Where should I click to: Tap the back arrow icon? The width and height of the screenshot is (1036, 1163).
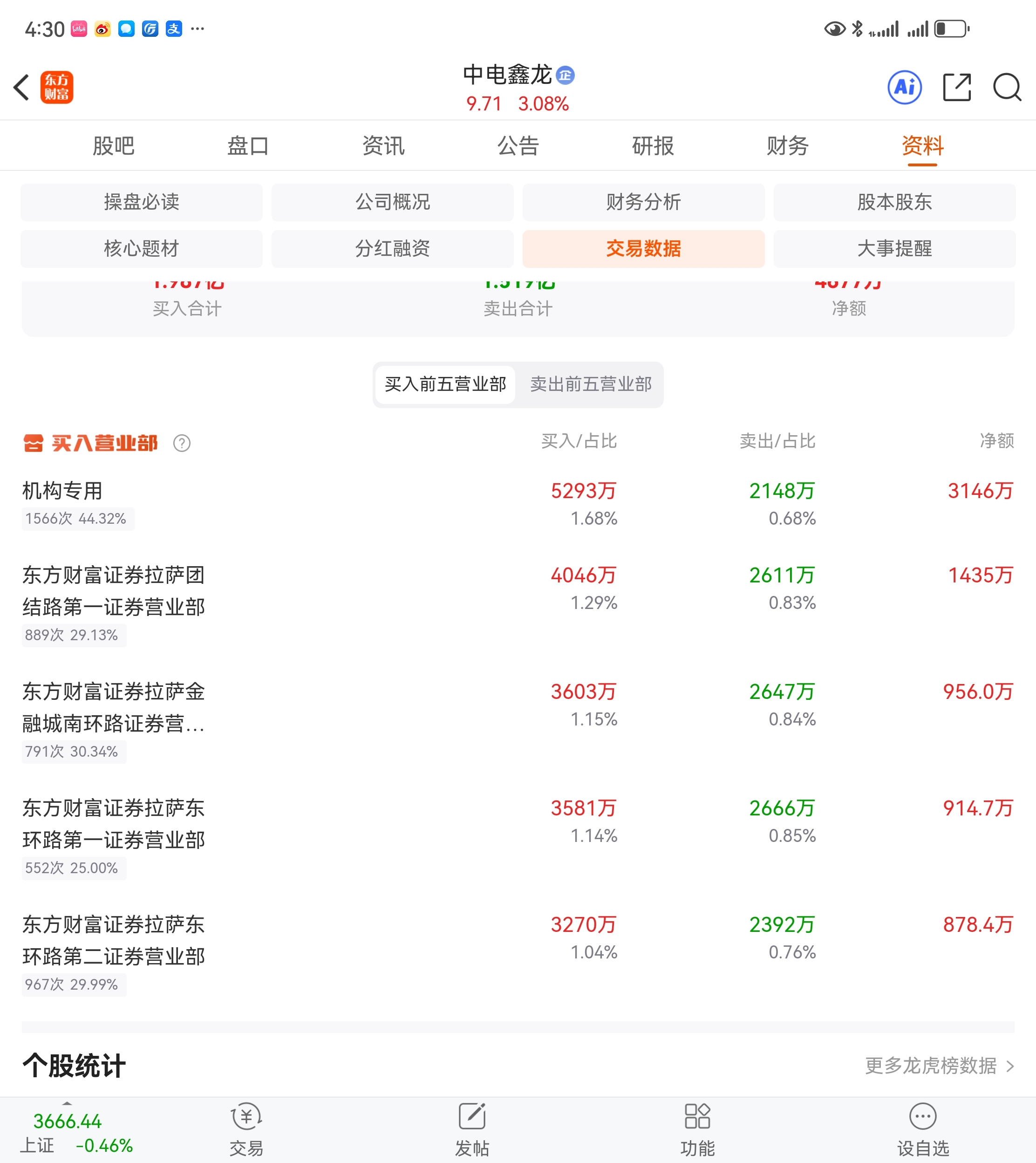pyautogui.click(x=21, y=88)
